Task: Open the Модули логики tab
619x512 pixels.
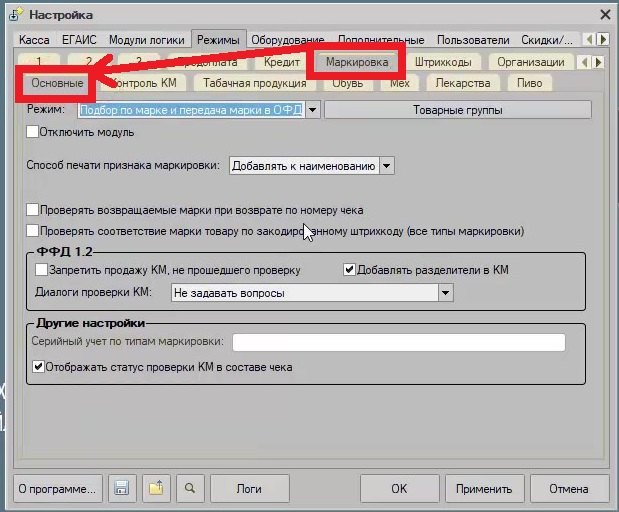Action: [146, 40]
